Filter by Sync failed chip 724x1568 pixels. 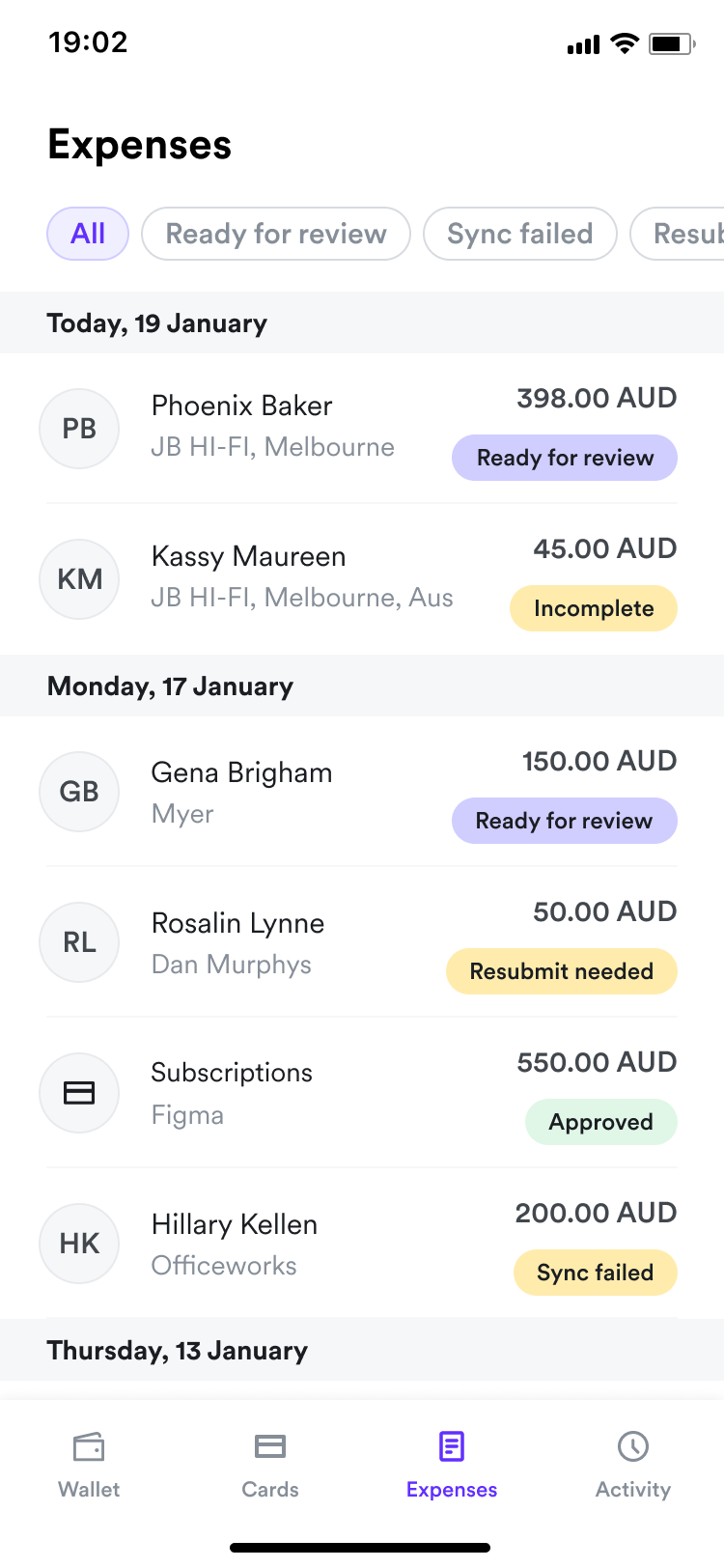[519, 234]
